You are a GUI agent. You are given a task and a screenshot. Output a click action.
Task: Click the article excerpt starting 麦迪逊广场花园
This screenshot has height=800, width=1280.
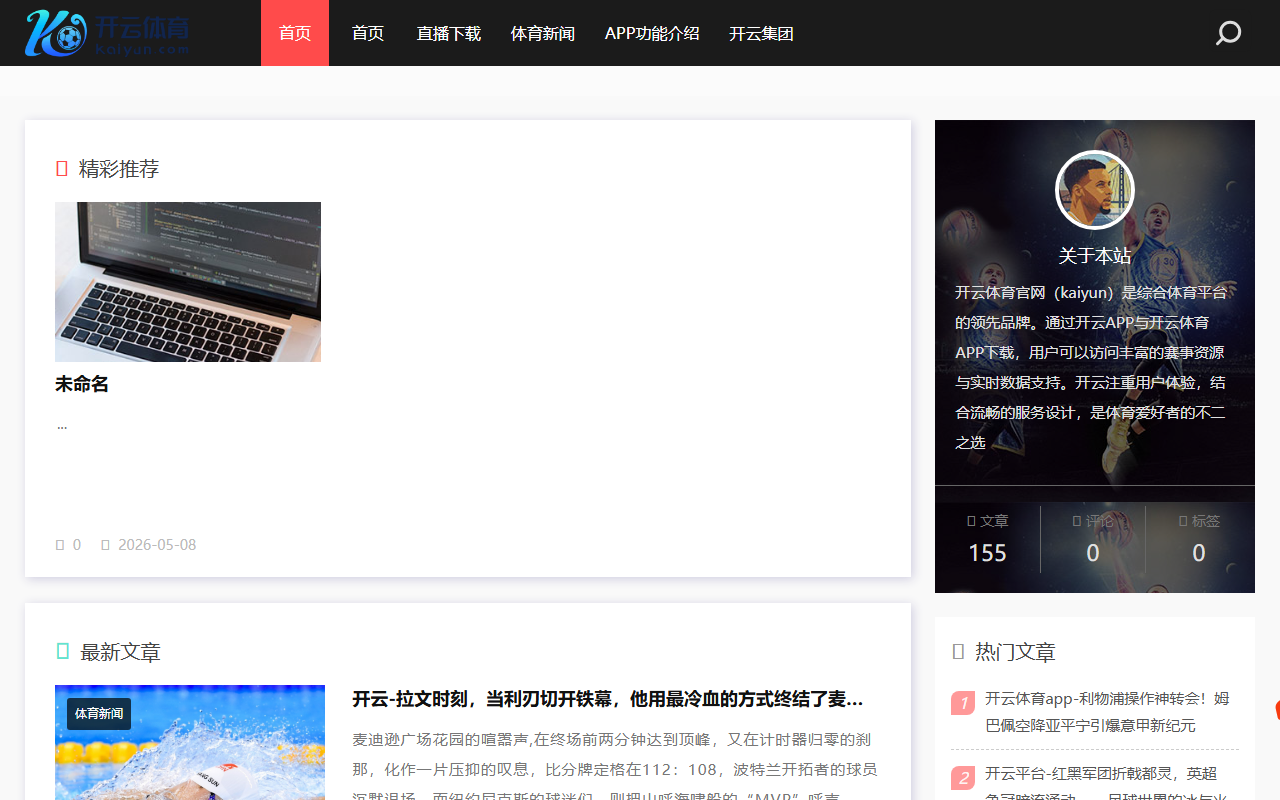615,766
